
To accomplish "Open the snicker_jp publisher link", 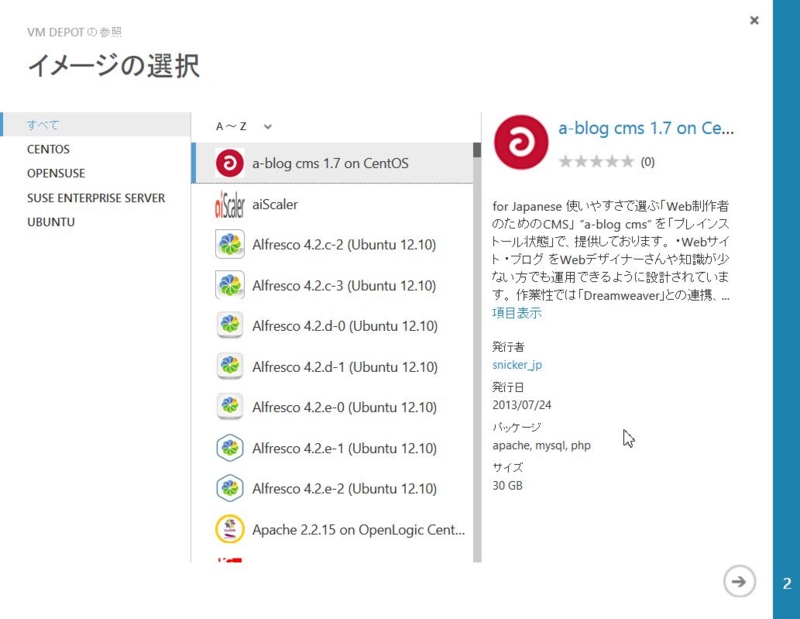I will [x=517, y=365].
